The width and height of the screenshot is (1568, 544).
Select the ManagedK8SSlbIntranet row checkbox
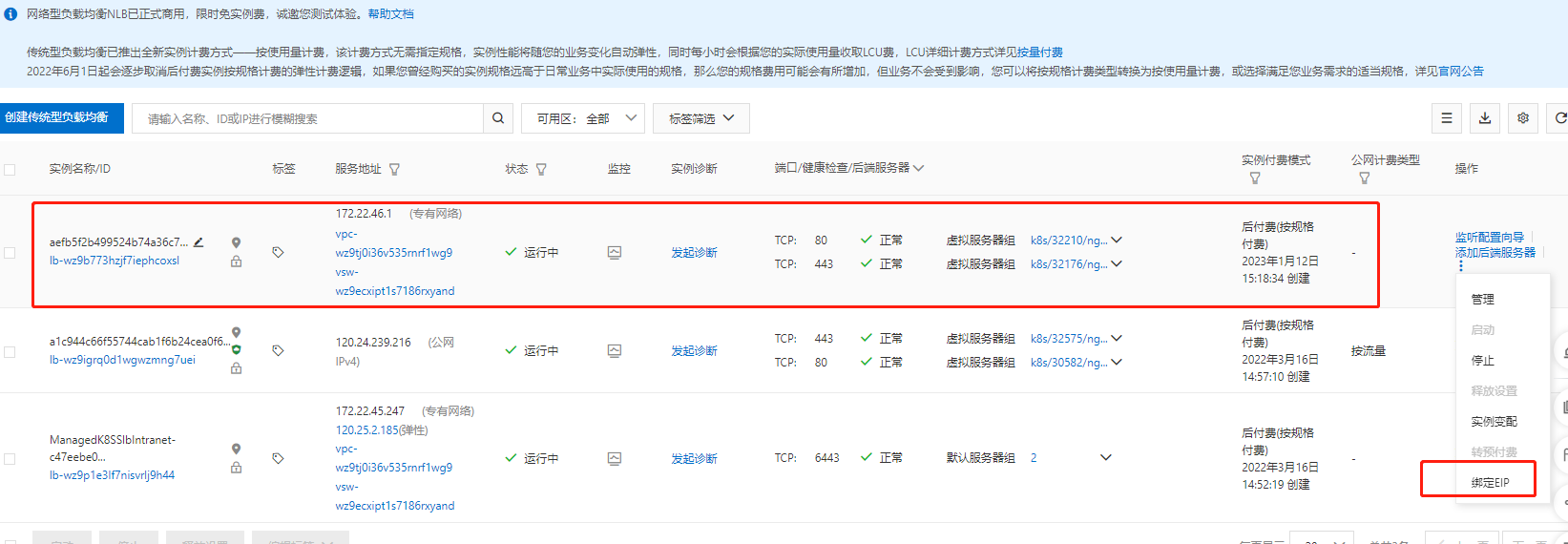[10, 459]
